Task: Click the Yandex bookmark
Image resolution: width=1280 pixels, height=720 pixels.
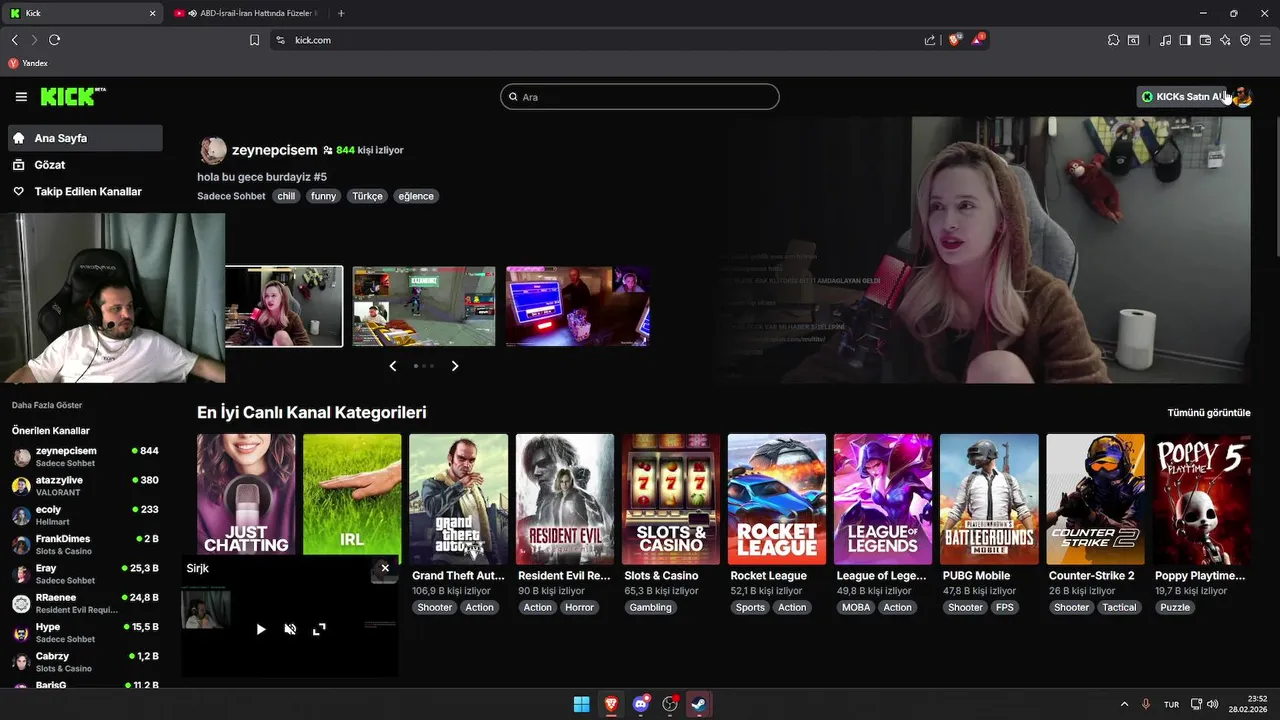Action: (x=28, y=63)
